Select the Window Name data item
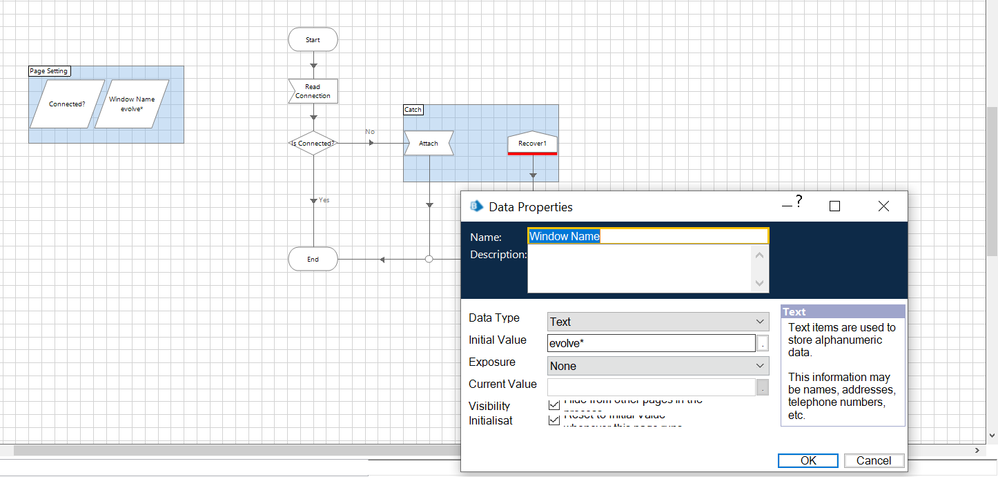The height and width of the screenshot is (477, 998). click(132, 104)
